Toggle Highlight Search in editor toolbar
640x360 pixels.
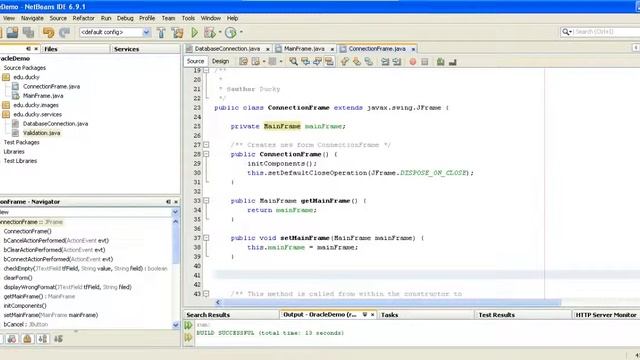click(329, 62)
